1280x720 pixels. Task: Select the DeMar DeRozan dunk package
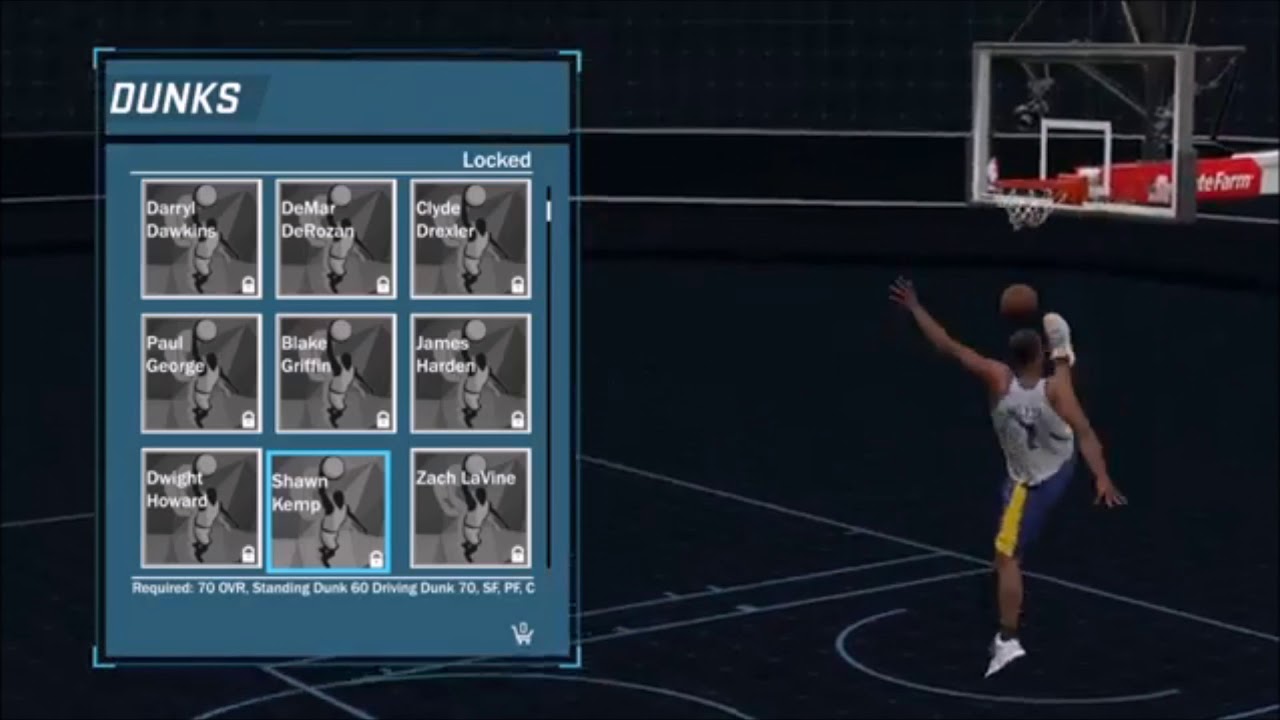point(336,239)
